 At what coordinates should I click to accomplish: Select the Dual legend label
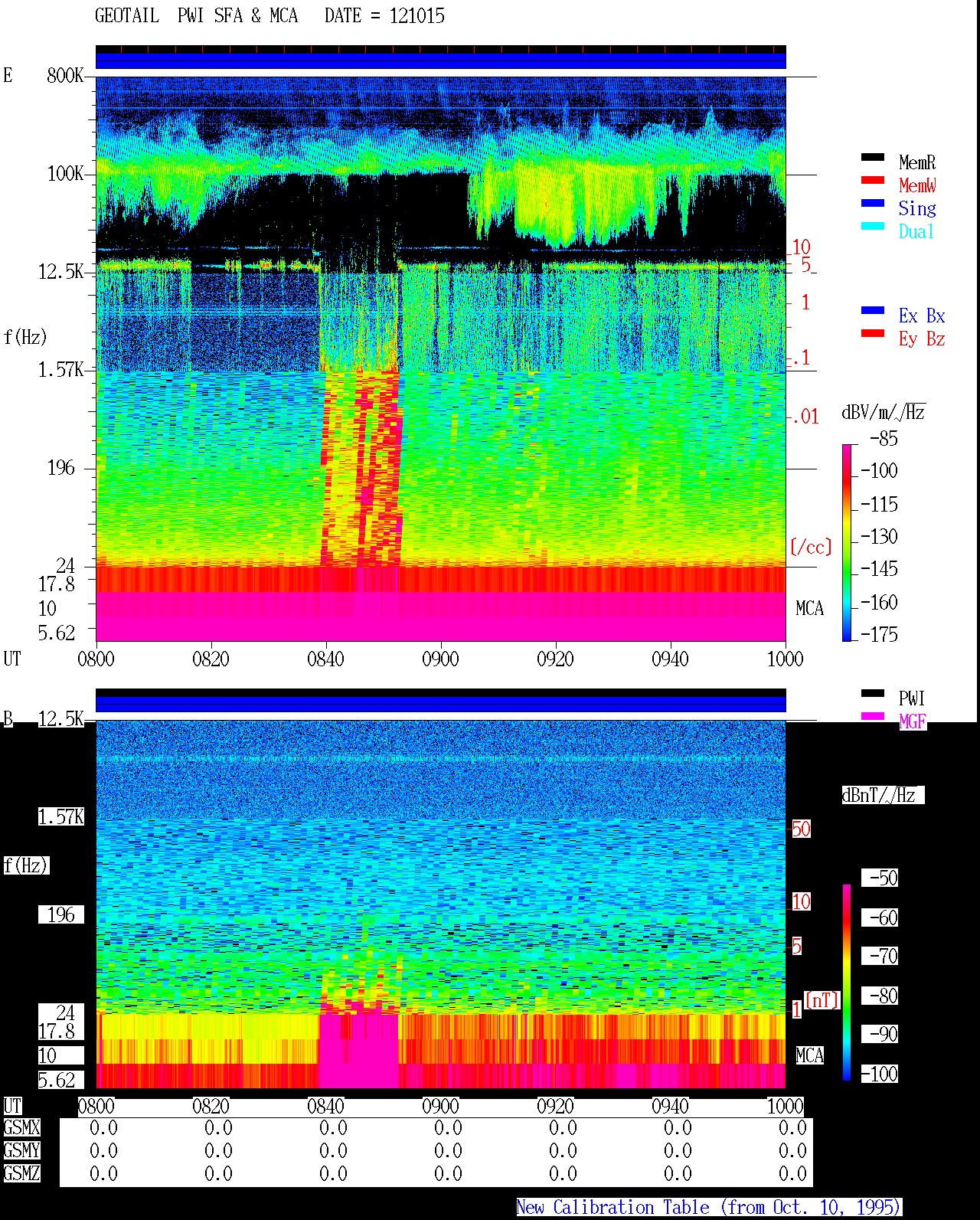[916, 231]
